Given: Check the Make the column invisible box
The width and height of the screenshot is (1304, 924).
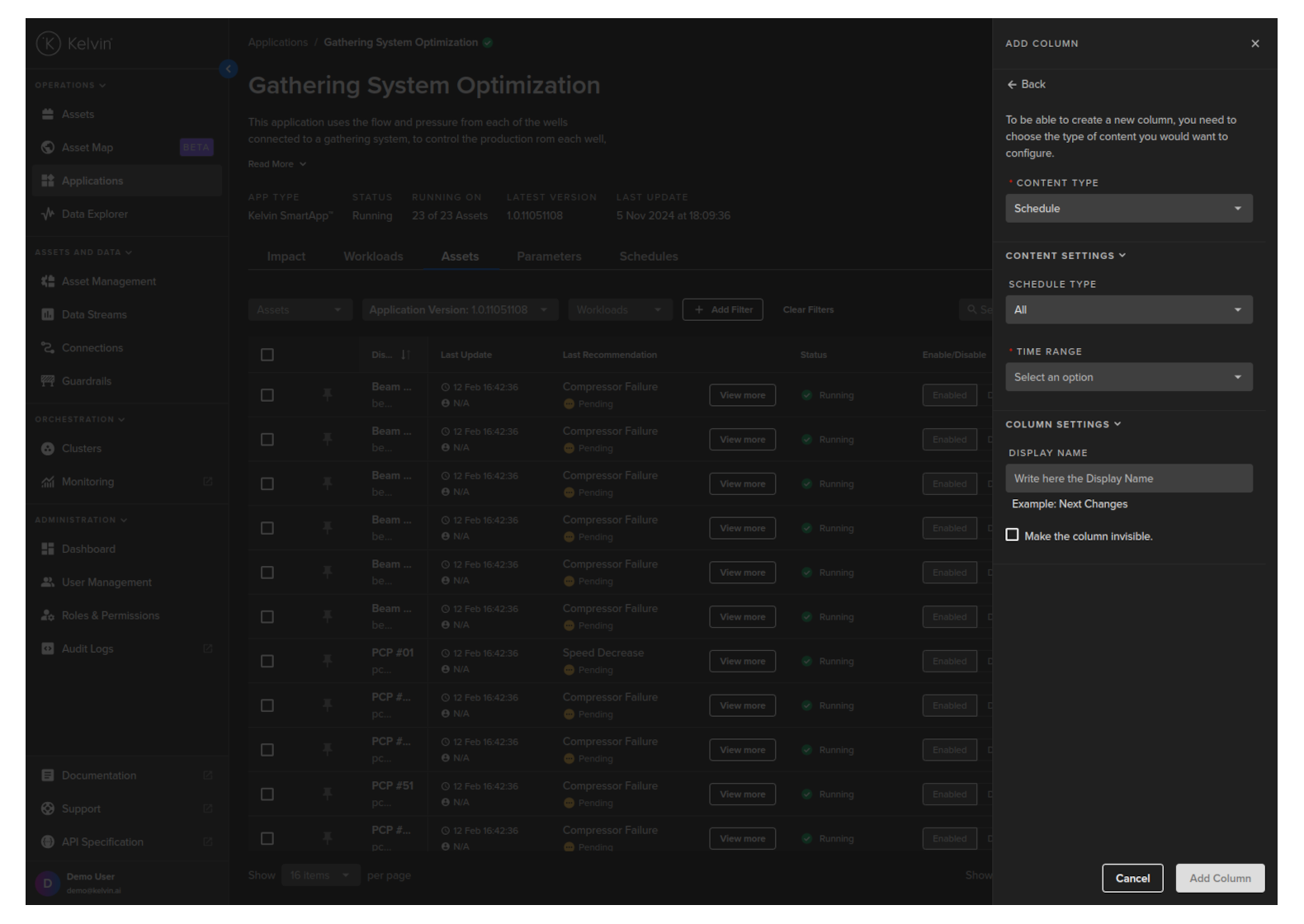Looking at the screenshot, I should coord(1012,535).
